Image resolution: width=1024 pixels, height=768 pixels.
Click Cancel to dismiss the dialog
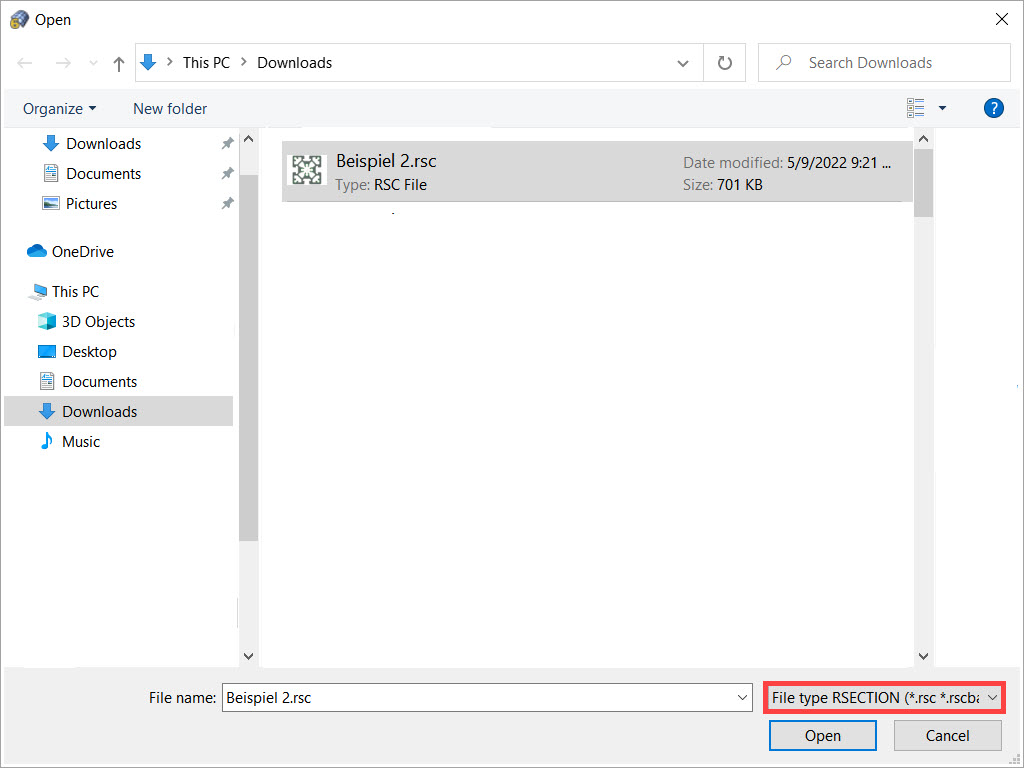tap(946, 735)
